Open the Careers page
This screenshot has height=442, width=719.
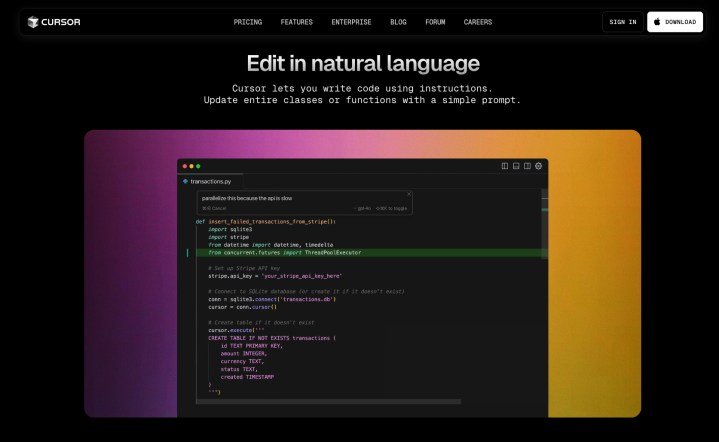[x=478, y=22]
